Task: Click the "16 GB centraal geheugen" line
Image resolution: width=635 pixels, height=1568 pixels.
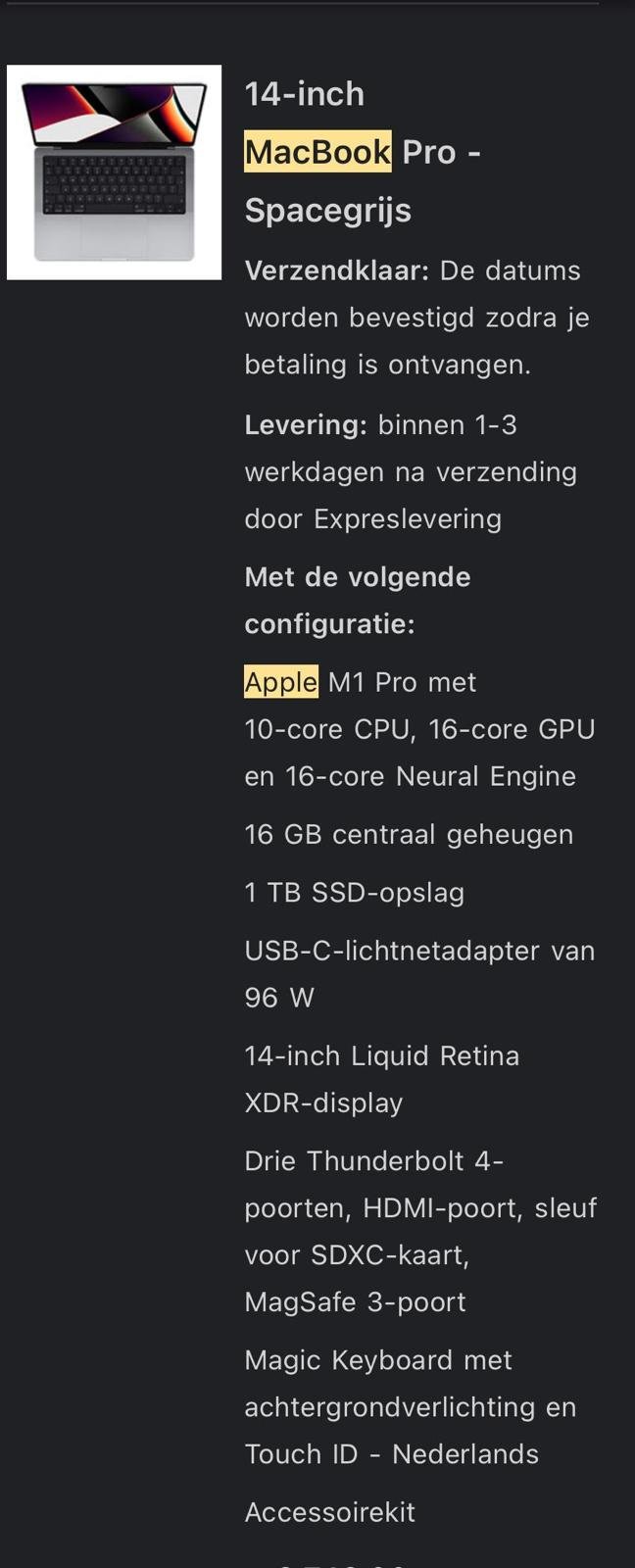Action: click(x=409, y=835)
